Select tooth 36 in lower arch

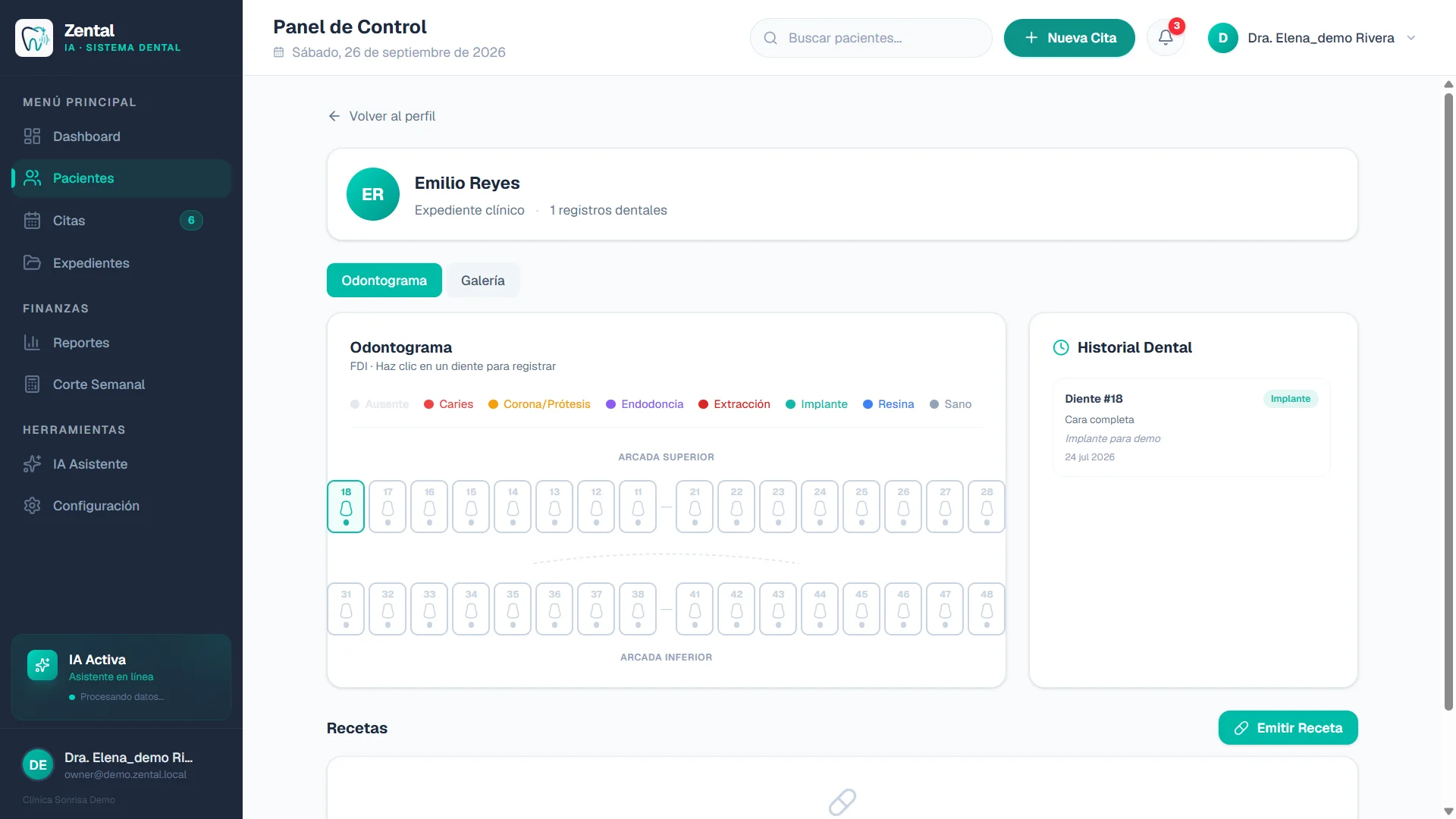[x=554, y=609]
